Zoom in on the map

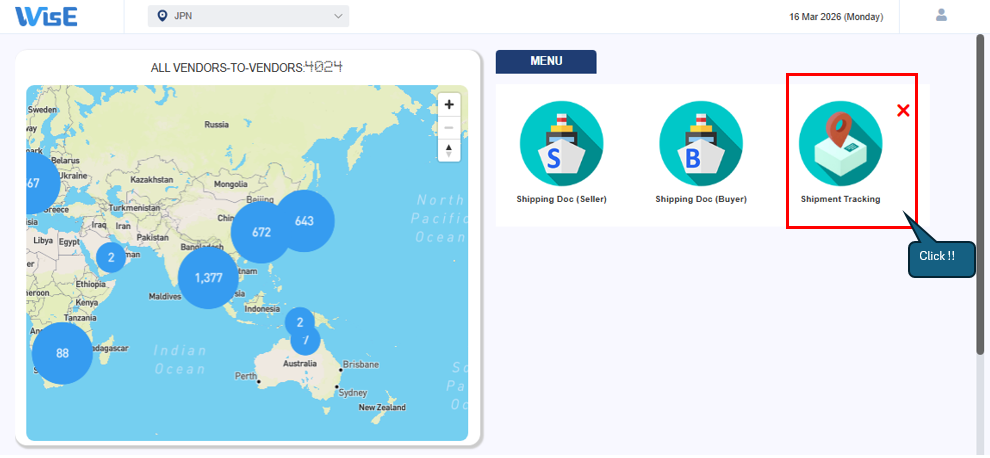(x=449, y=105)
